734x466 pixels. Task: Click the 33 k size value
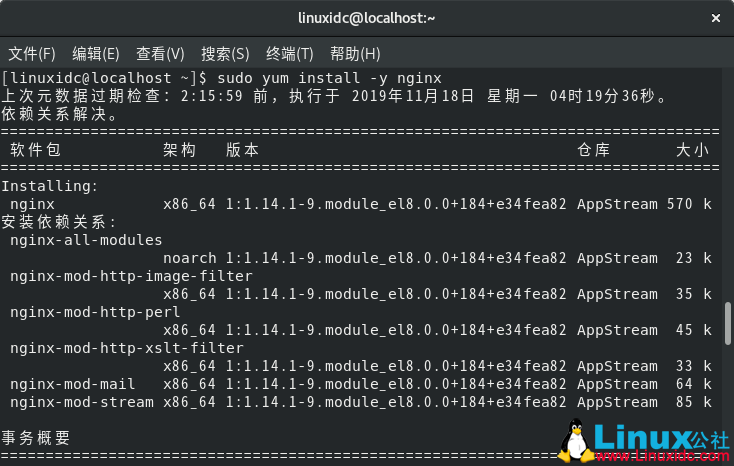click(694, 366)
